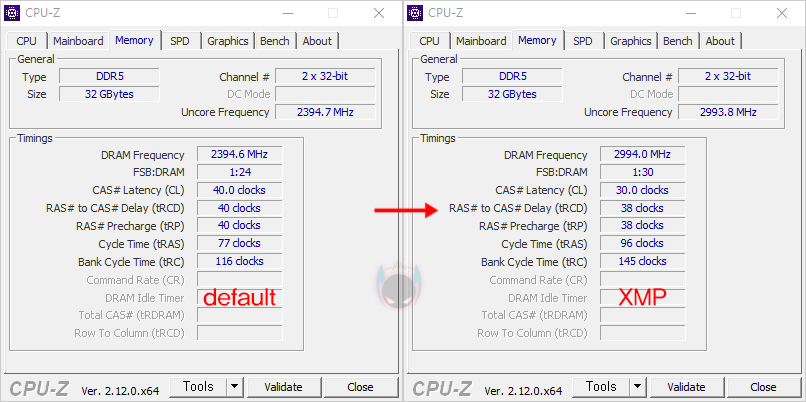The image size is (806, 402).
Task: Click the CPU-Z app icon in left window title bar
Action: click(x=12, y=13)
